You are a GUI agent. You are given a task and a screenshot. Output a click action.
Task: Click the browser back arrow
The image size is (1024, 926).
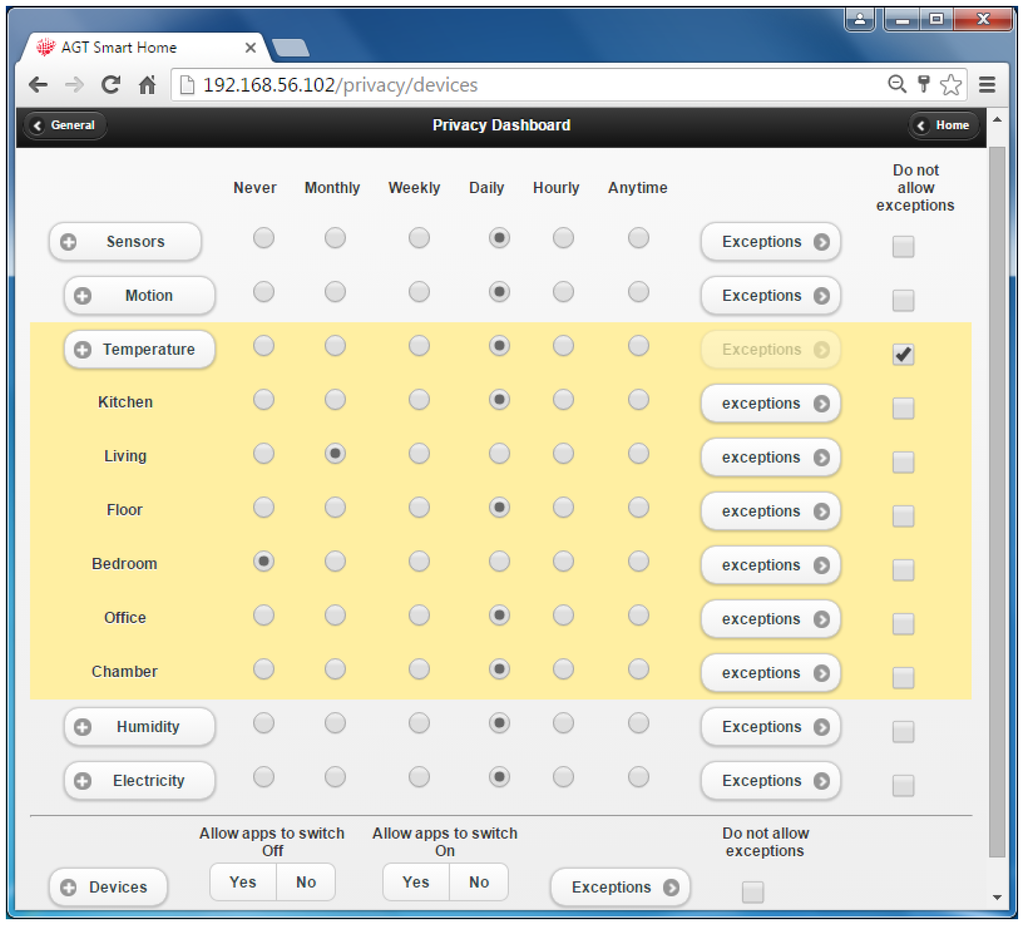[39, 85]
